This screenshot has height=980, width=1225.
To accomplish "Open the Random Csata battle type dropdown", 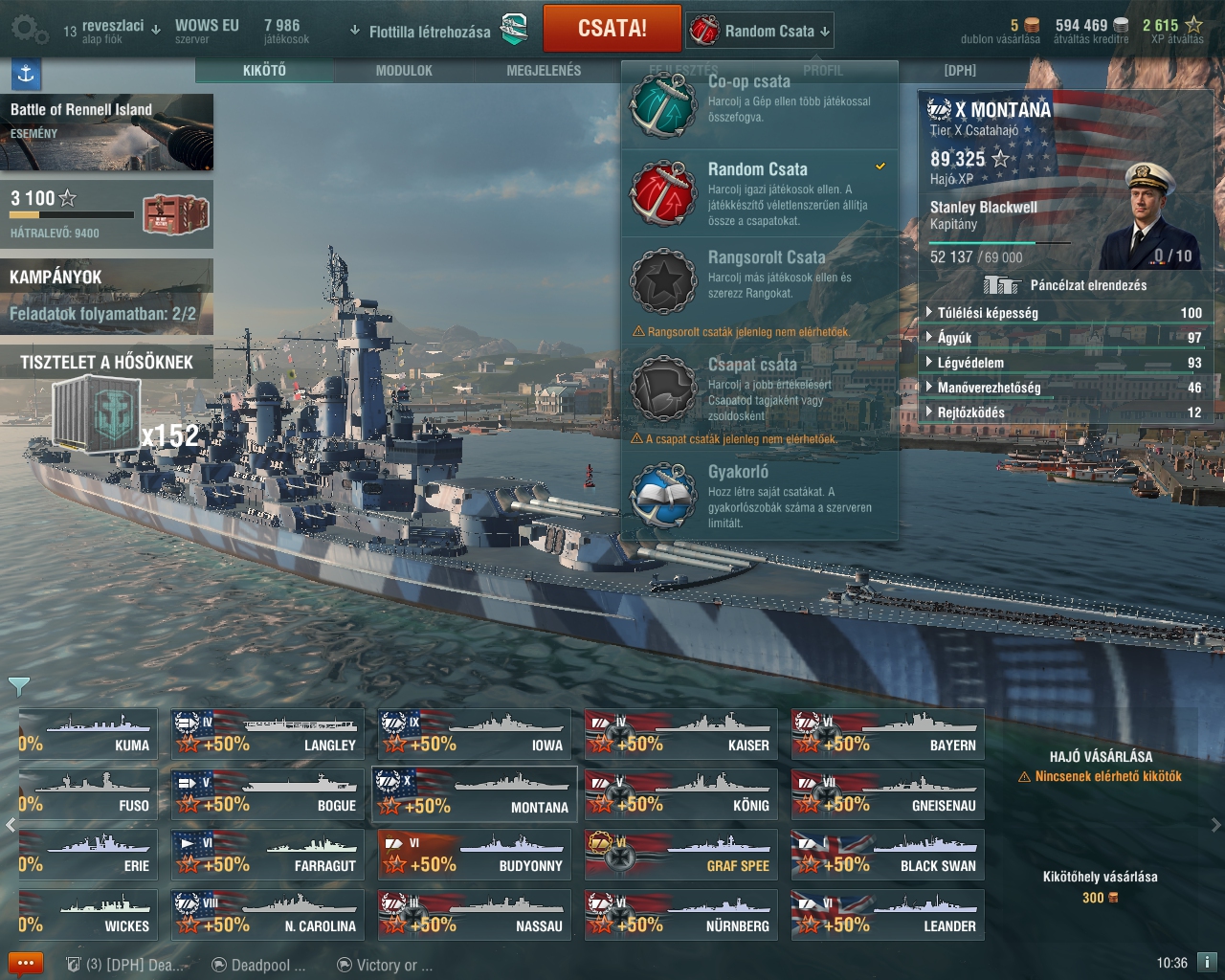I will (x=760, y=31).
